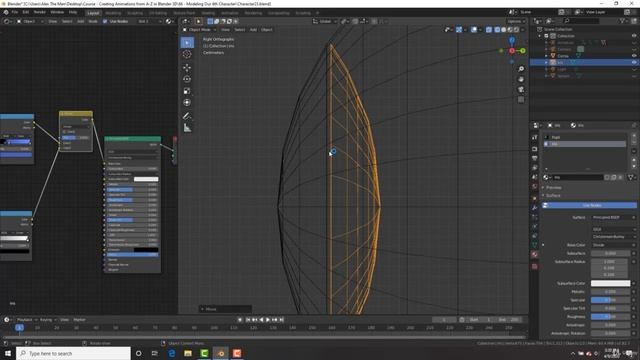Open the File menu
Viewport: 640px width, 360px height.
[x=15, y=12]
